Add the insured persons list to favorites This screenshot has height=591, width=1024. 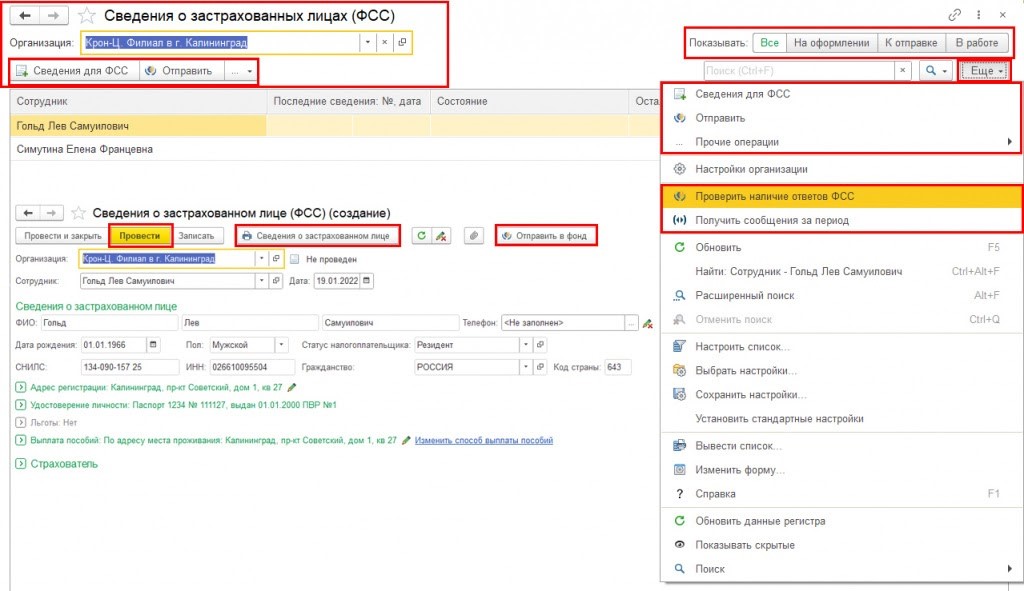point(86,16)
